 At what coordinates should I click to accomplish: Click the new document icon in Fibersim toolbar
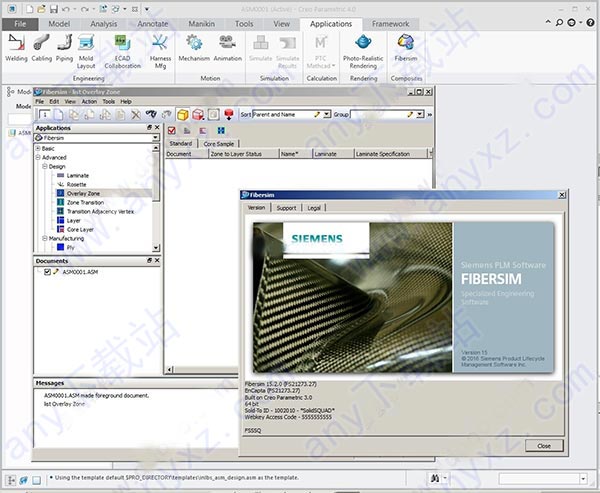coord(59,114)
